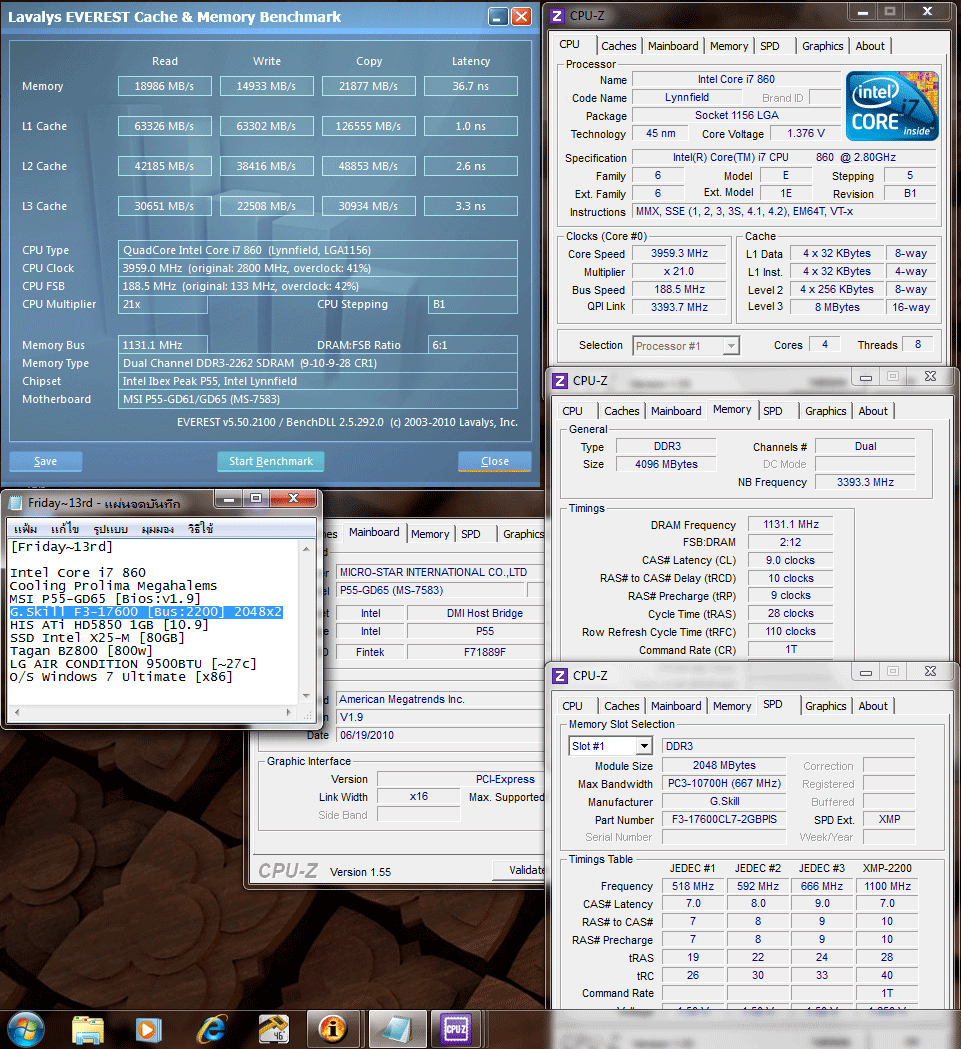Launch Windows Media Player from taskbar

click(x=148, y=1030)
